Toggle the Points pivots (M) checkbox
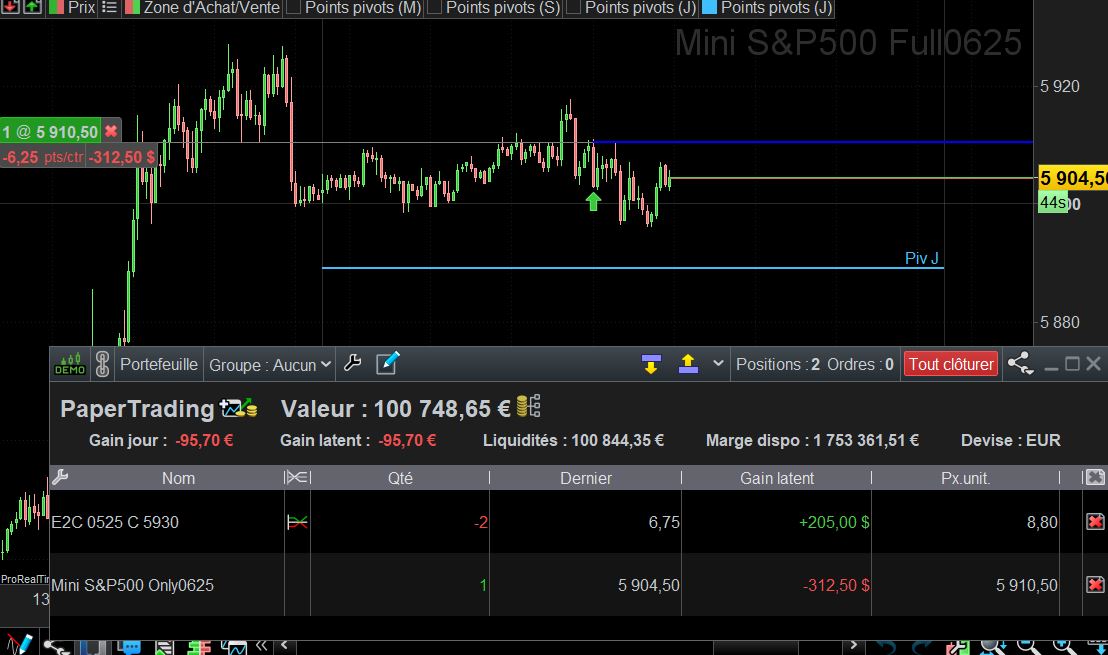Image resolution: width=1108 pixels, height=655 pixels. click(x=295, y=8)
